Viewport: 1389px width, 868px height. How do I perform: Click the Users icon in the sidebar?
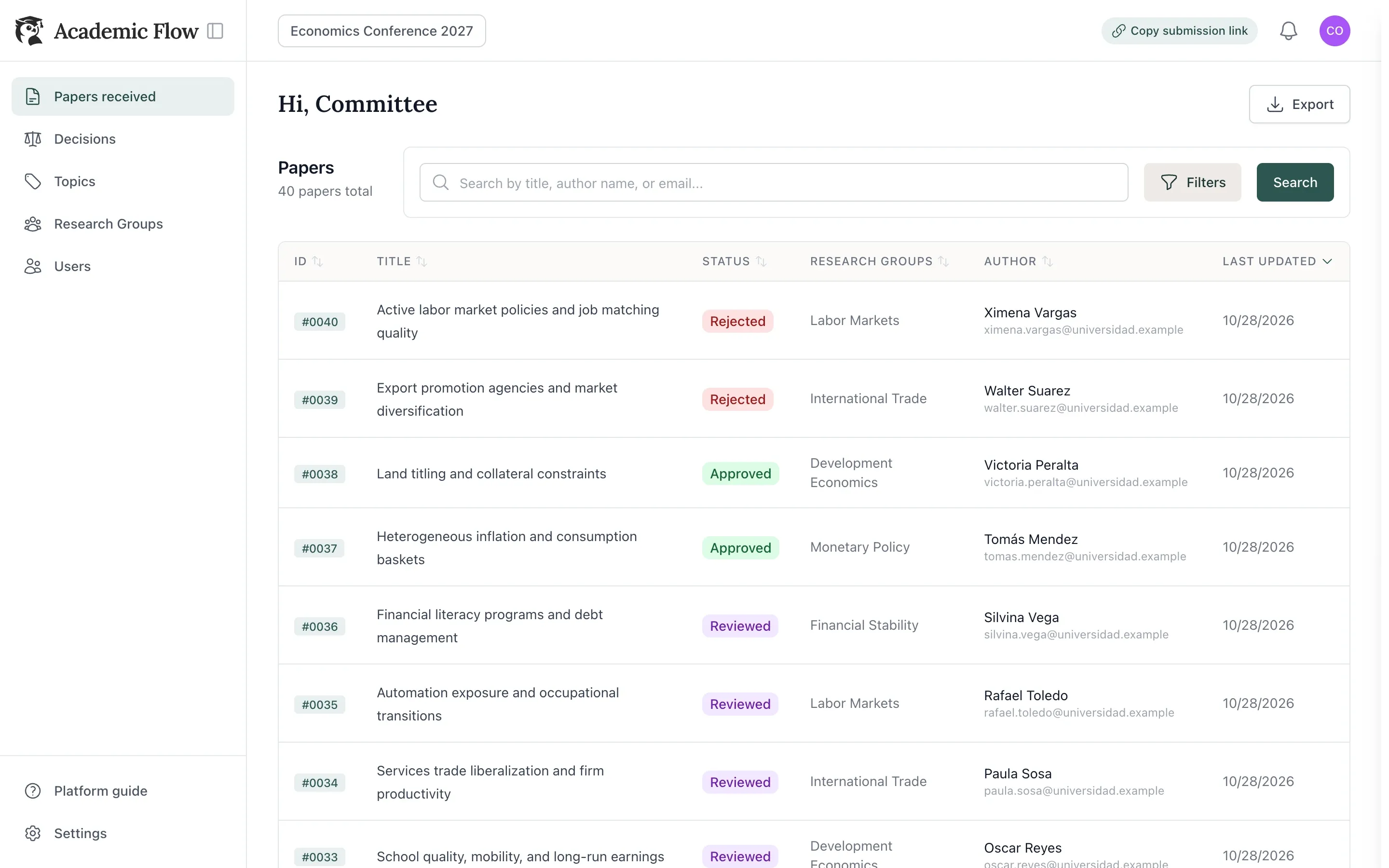coord(33,266)
